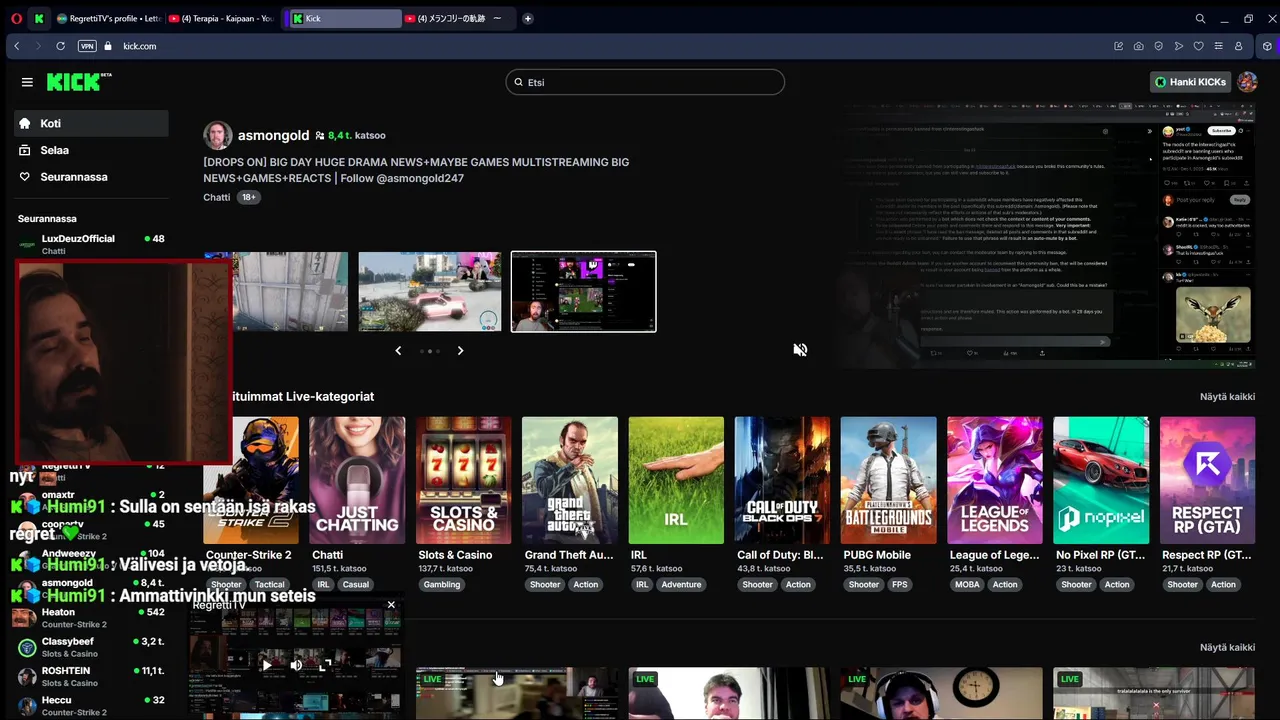Viewport: 1280px width, 720px height.
Task: Go to Koti in sidebar
Action: click(91, 123)
